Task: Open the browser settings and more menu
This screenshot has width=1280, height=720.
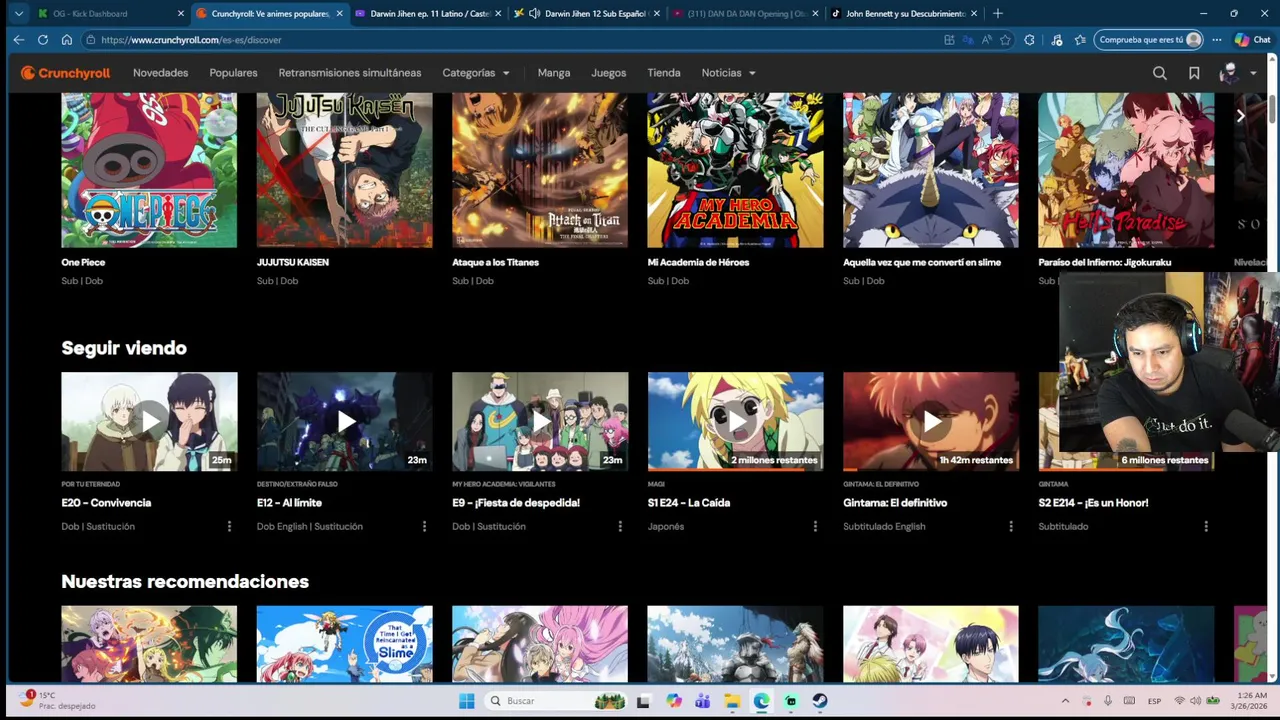Action: [1217, 40]
